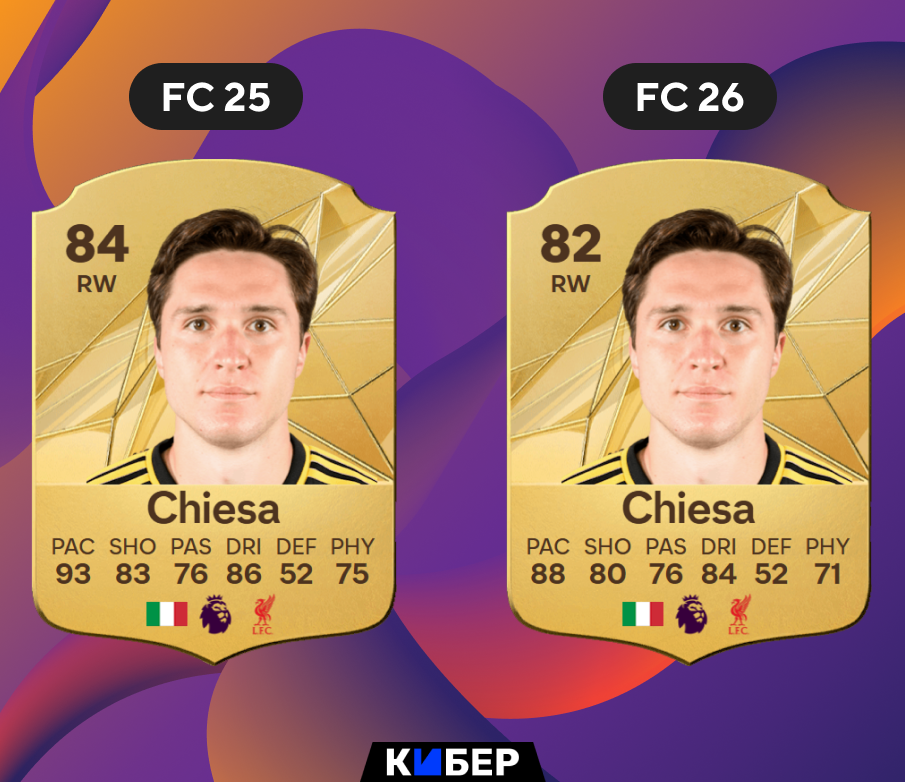
Task: Click the RW position on FC 26 card
Action: click(571, 284)
